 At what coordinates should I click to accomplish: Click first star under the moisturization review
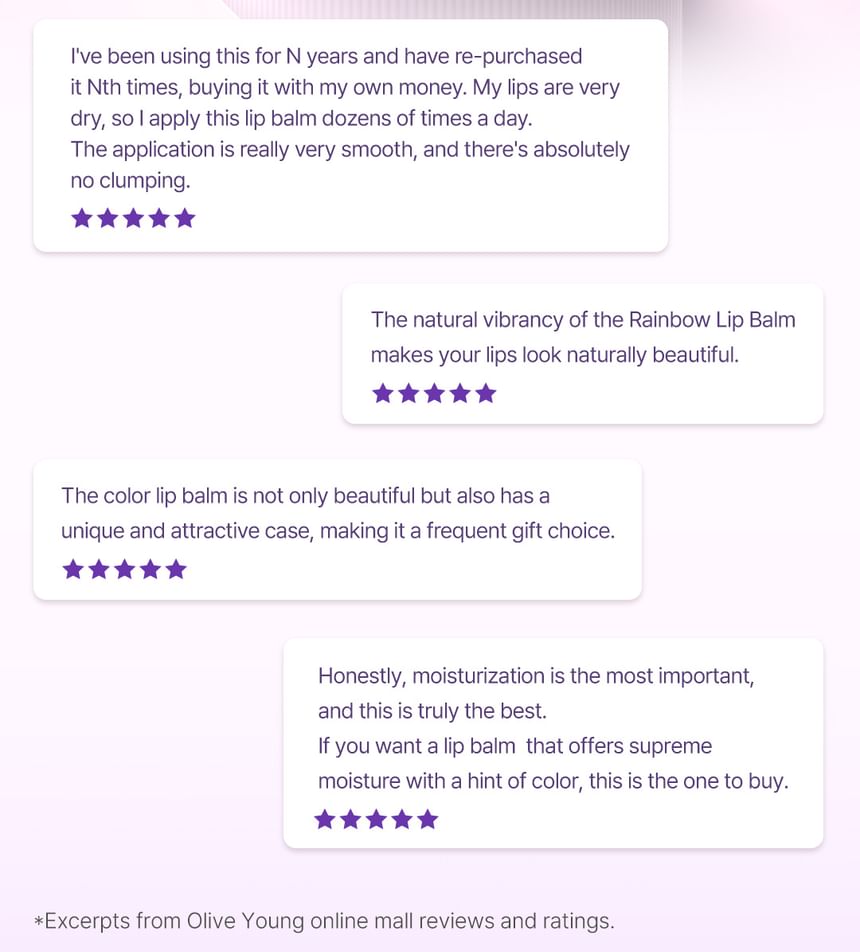tap(325, 820)
